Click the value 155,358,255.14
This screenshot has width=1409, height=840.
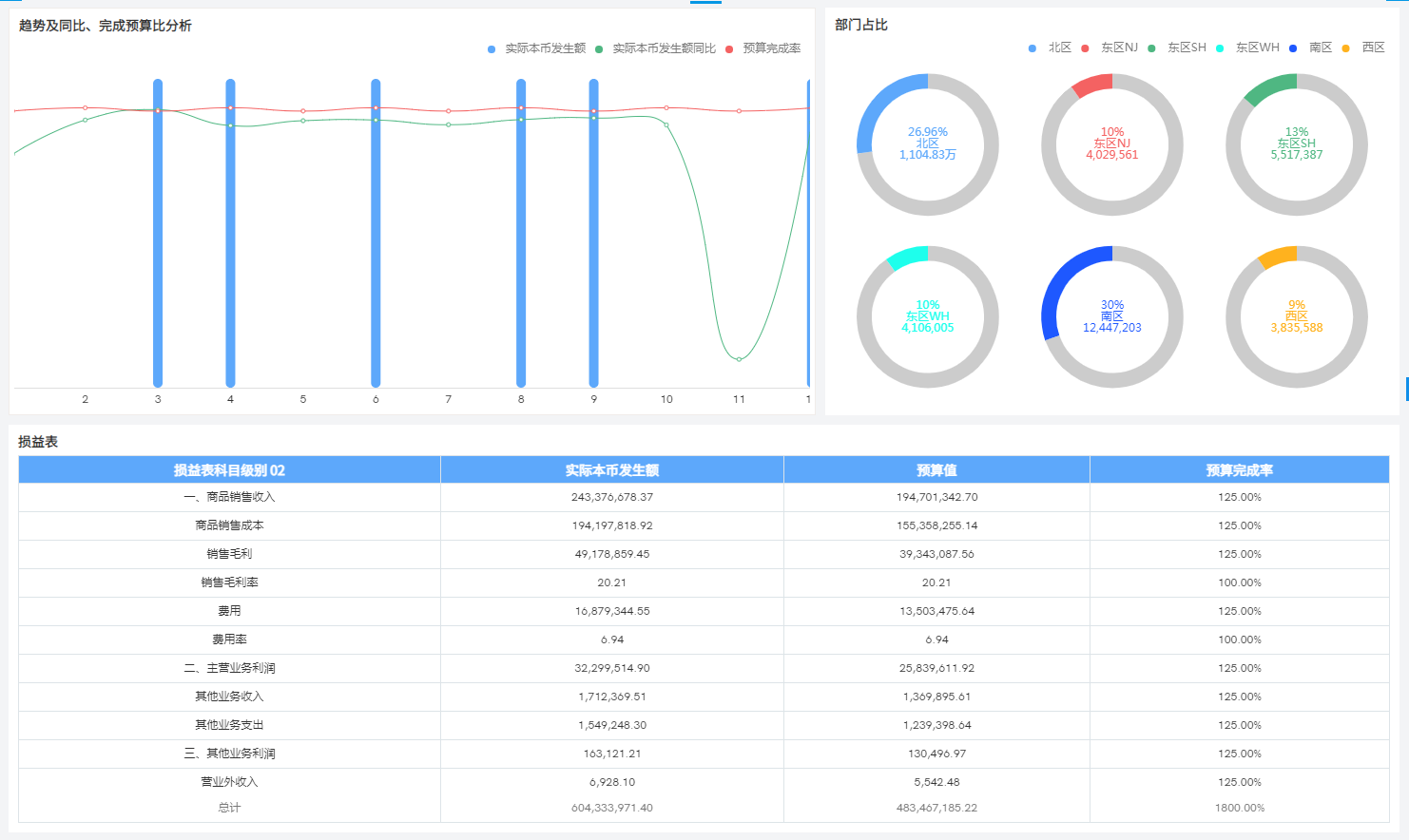(936, 525)
